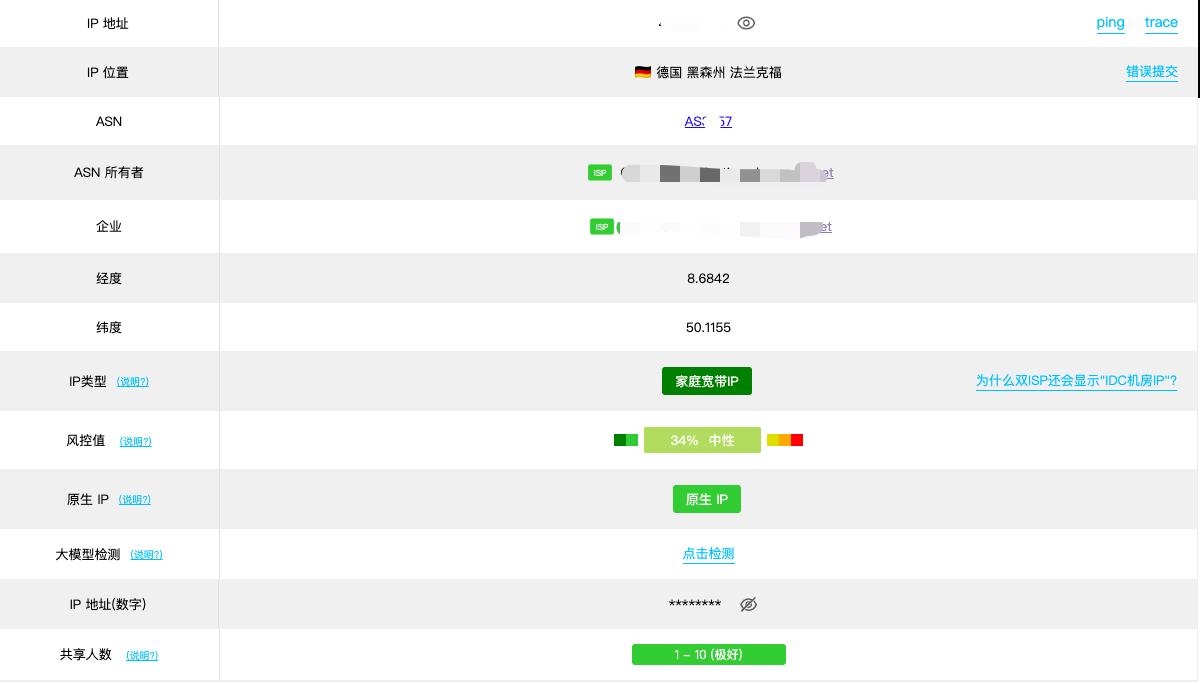Click the 经度 row label

[109, 278]
